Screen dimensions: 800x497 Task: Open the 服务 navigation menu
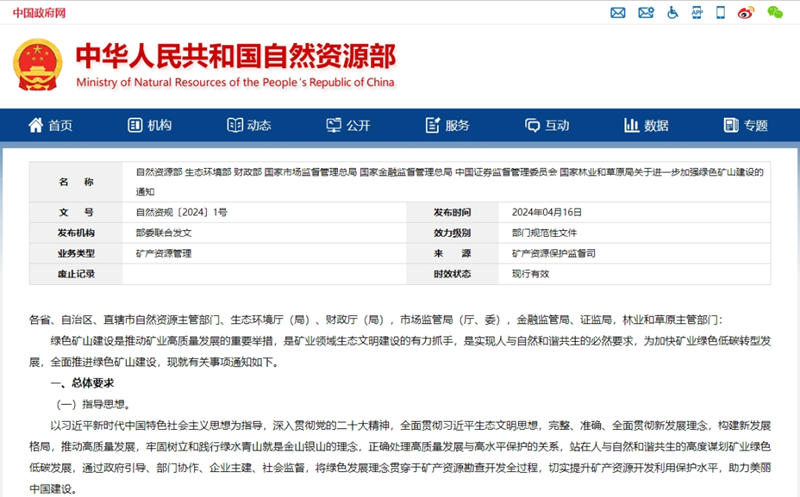(x=448, y=125)
